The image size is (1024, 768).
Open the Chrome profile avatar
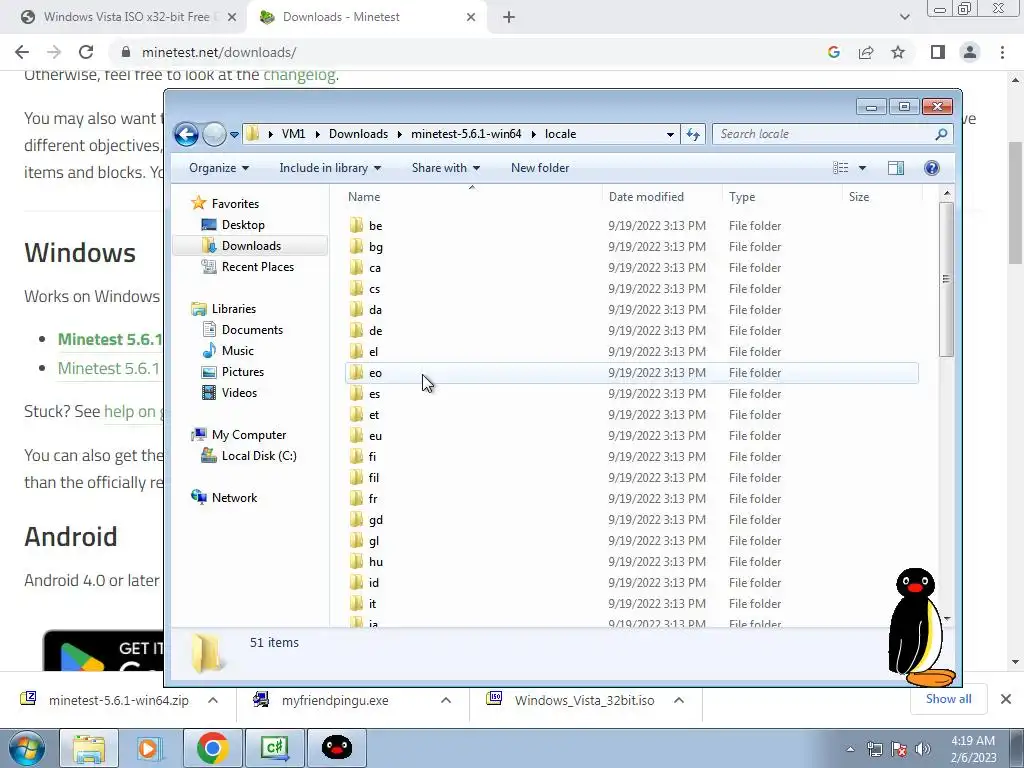(970, 52)
